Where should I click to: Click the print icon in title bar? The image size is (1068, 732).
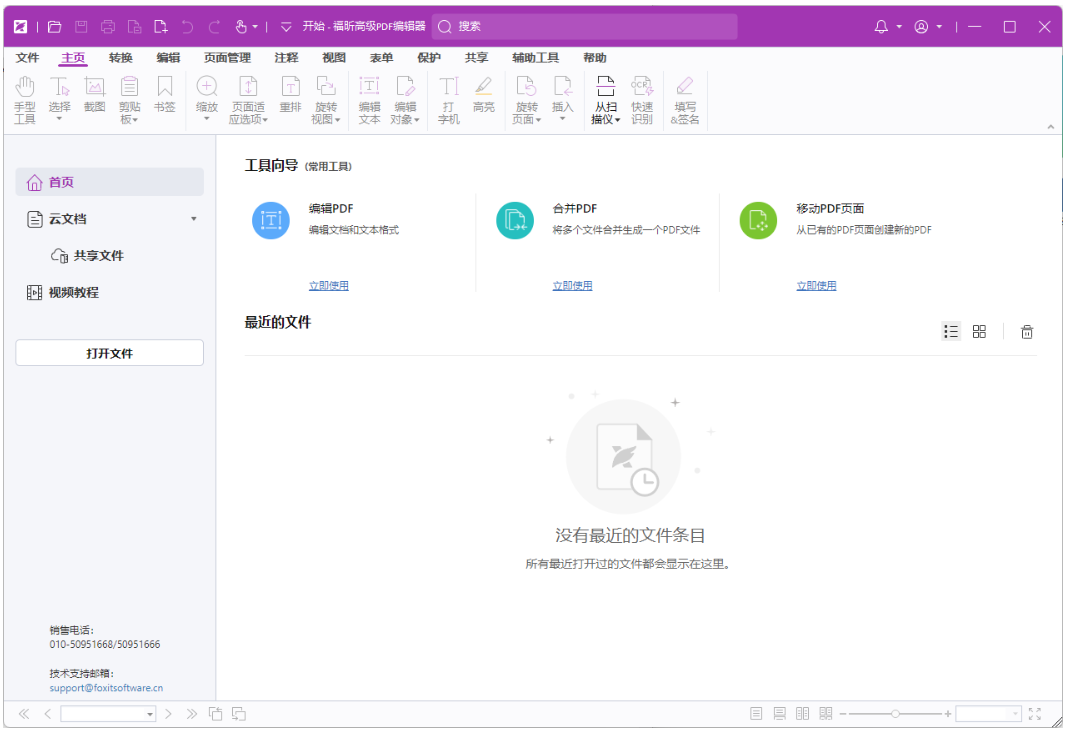(108, 27)
